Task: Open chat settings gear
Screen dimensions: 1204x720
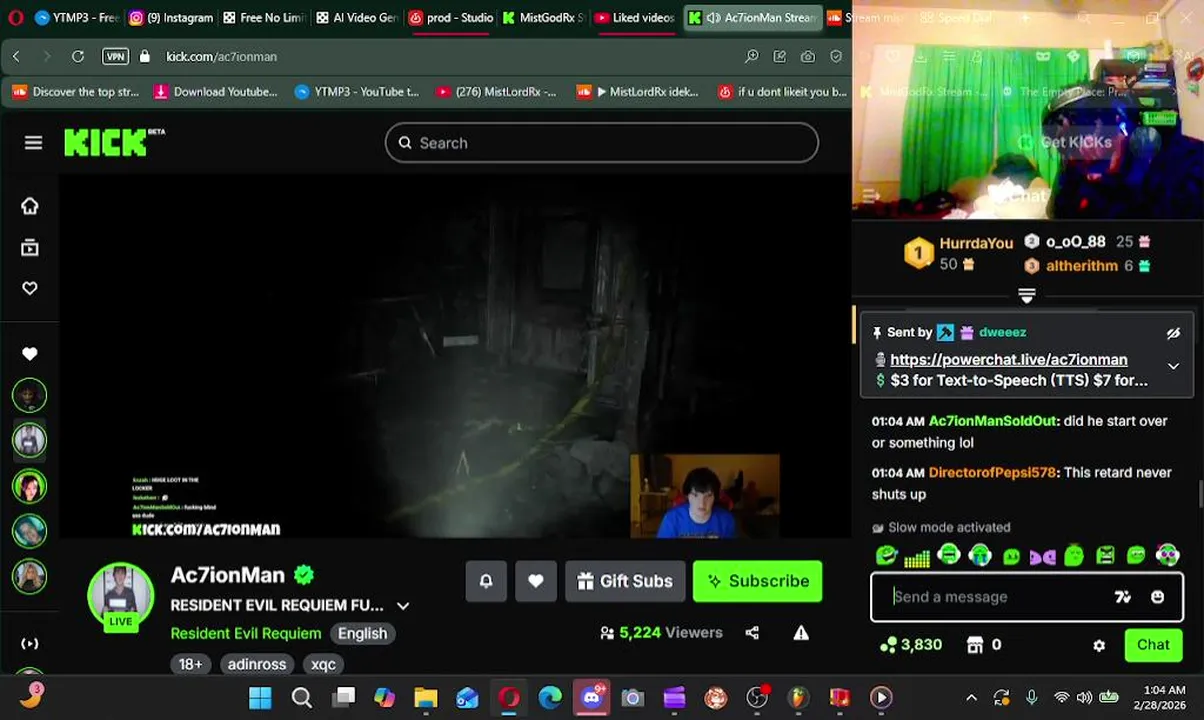Action: pyautogui.click(x=1099, y=646)
